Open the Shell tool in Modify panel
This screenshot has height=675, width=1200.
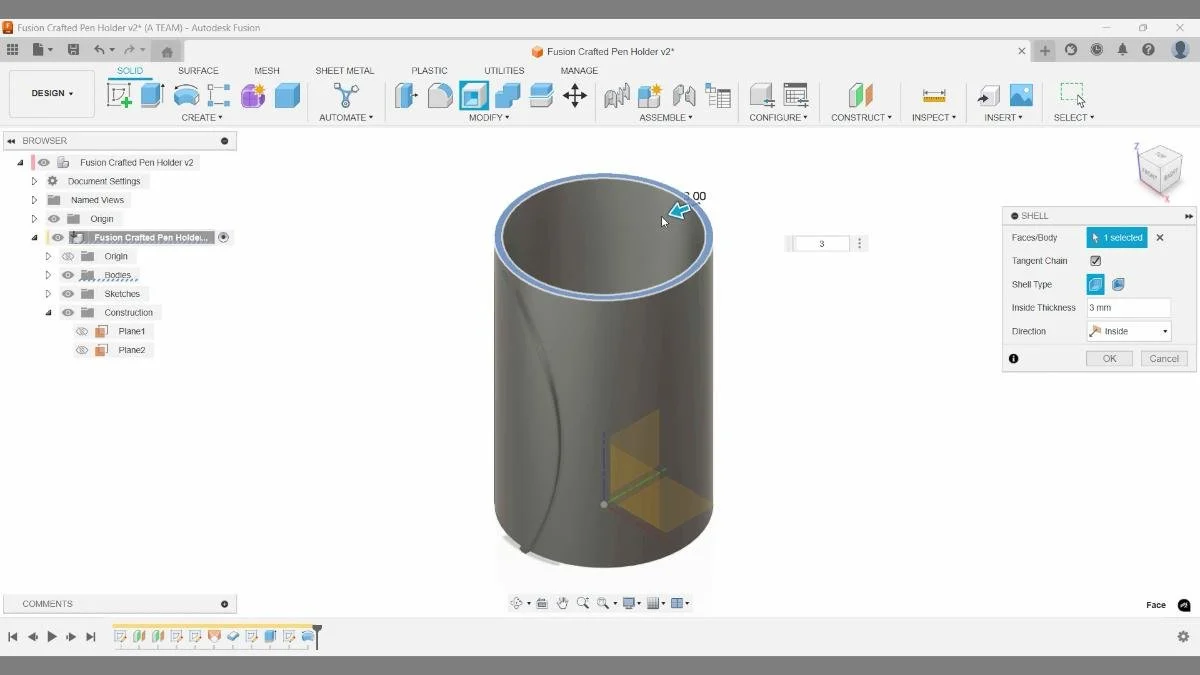pos(472,95)
